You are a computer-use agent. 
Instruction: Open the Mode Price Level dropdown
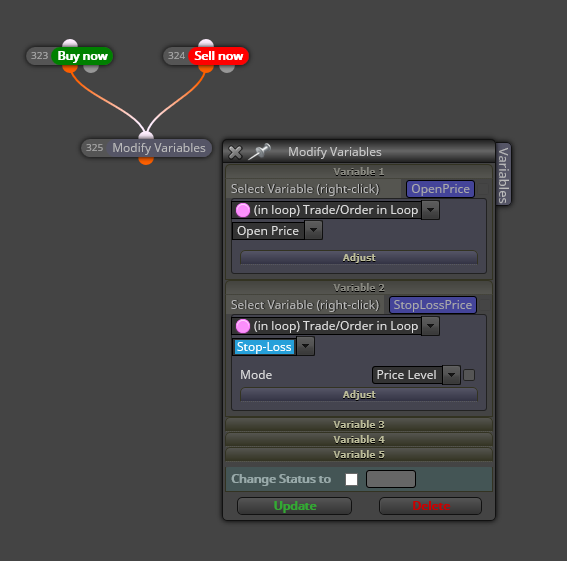(451, 375)
